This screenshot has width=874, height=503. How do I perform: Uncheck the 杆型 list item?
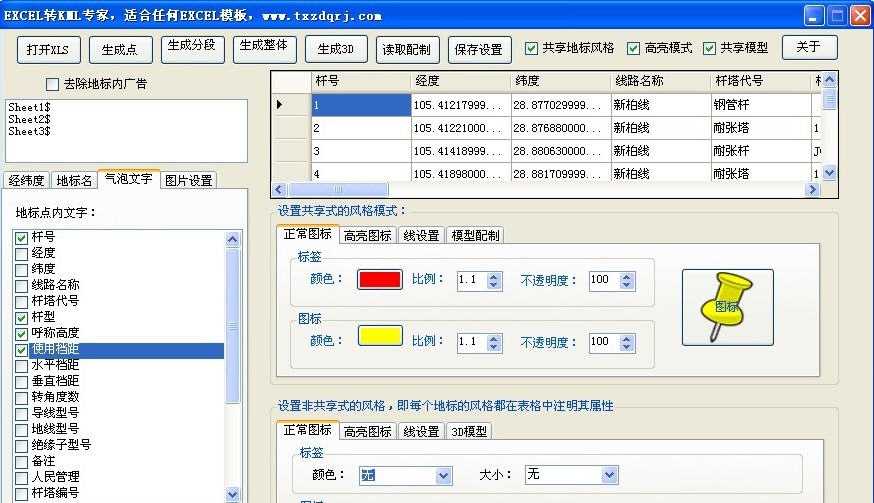point(21,318)
